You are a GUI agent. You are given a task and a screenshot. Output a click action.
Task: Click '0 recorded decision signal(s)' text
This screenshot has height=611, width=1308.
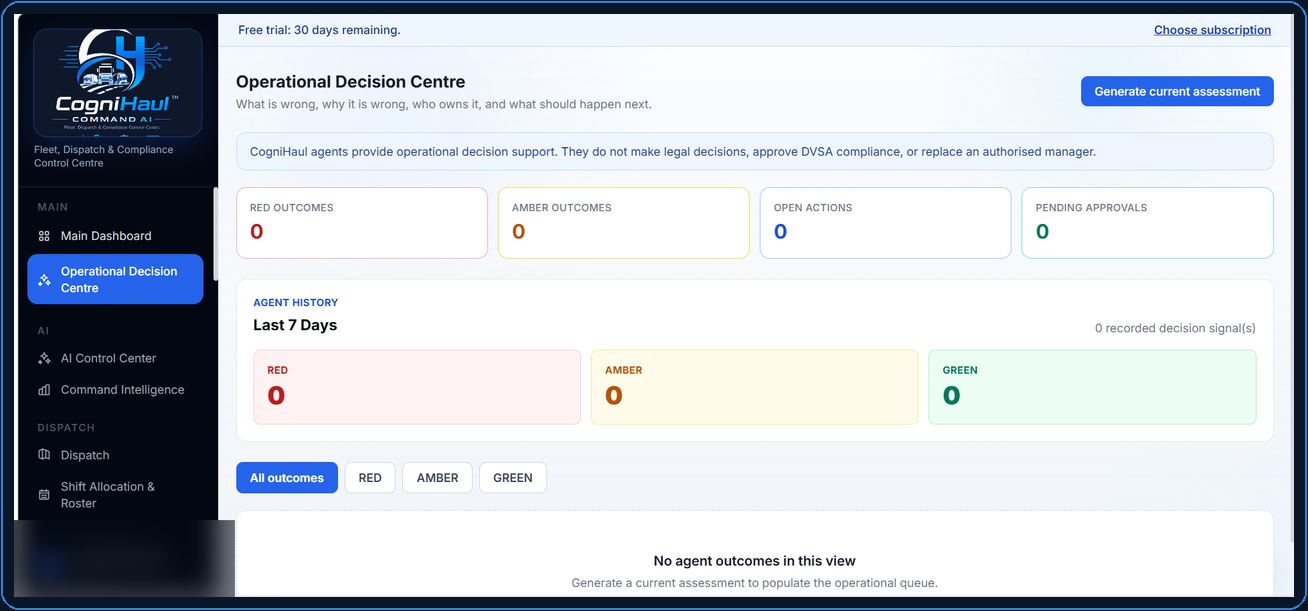coord(1175,328)
